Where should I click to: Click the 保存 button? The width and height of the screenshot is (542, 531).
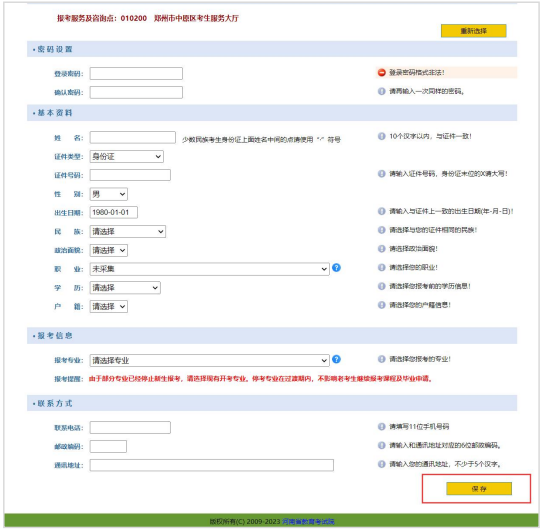coord(479,488)
